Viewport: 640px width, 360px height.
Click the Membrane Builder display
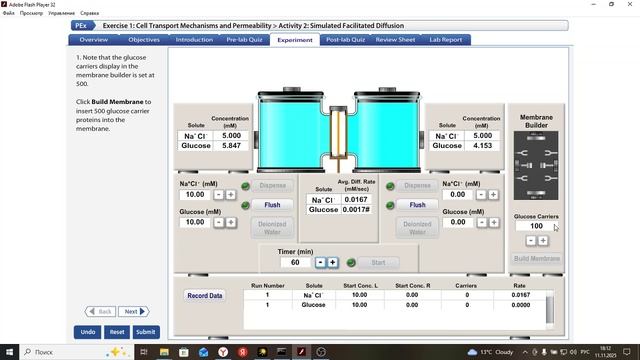(536, 166)
